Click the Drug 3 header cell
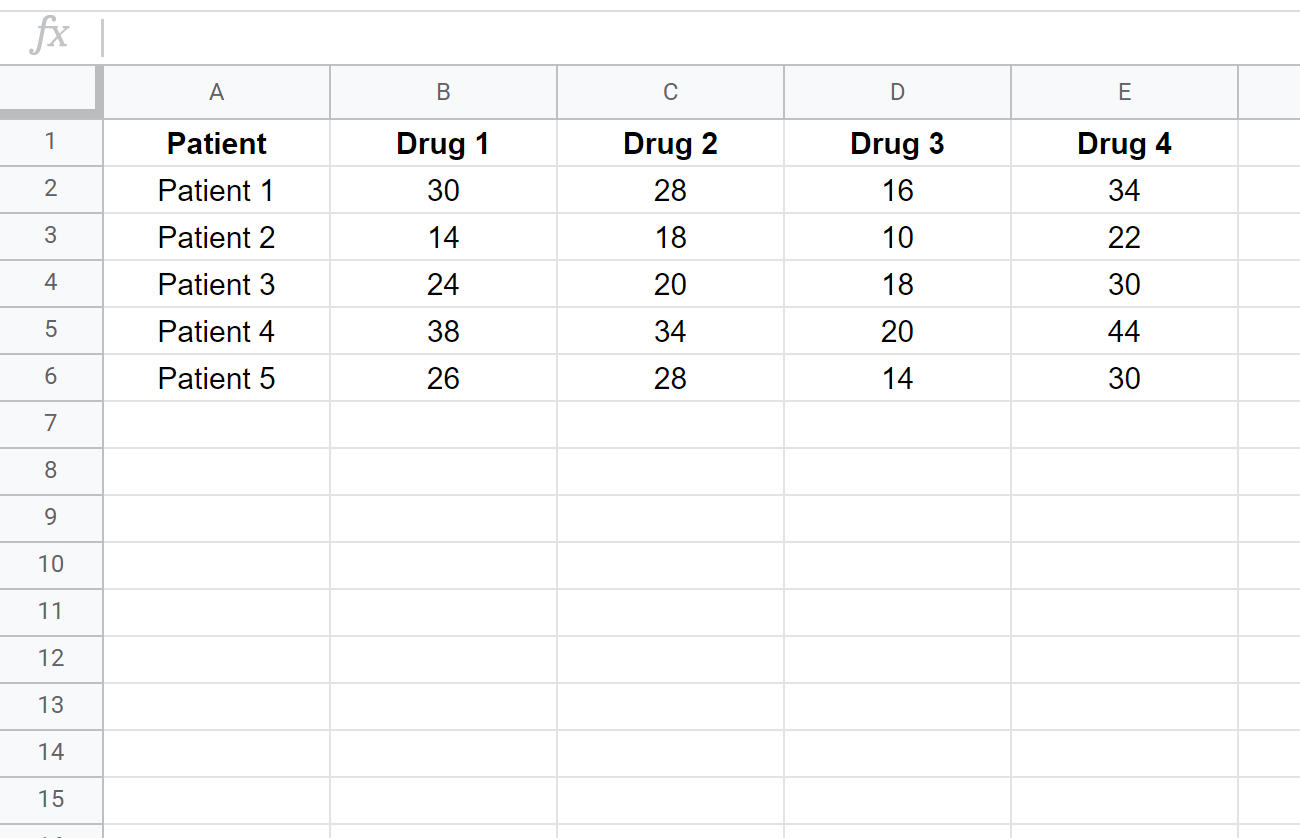The width and height of the screenshot is (1300, 838). (898, 143)
